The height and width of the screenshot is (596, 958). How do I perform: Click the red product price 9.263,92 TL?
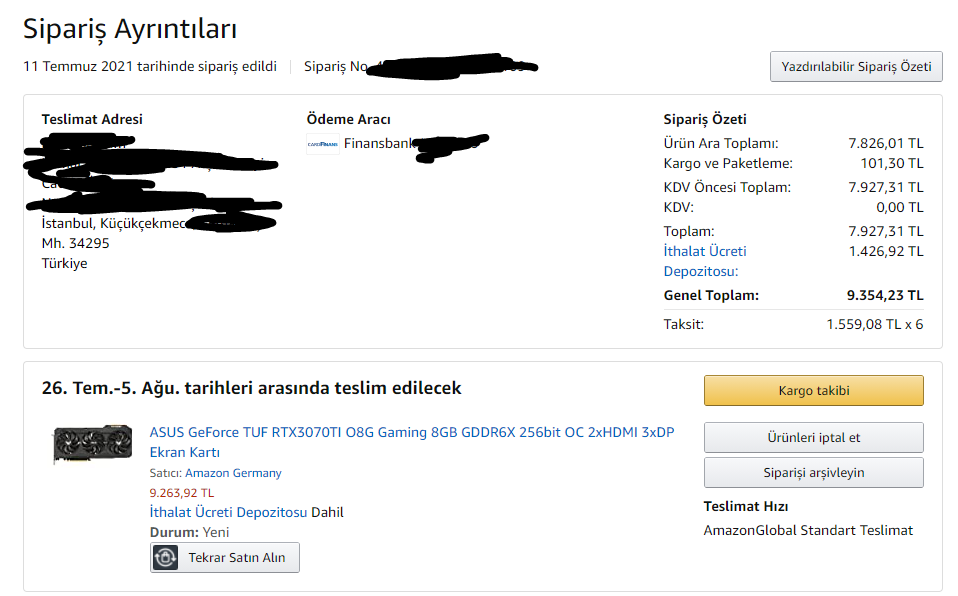[181, 492]
